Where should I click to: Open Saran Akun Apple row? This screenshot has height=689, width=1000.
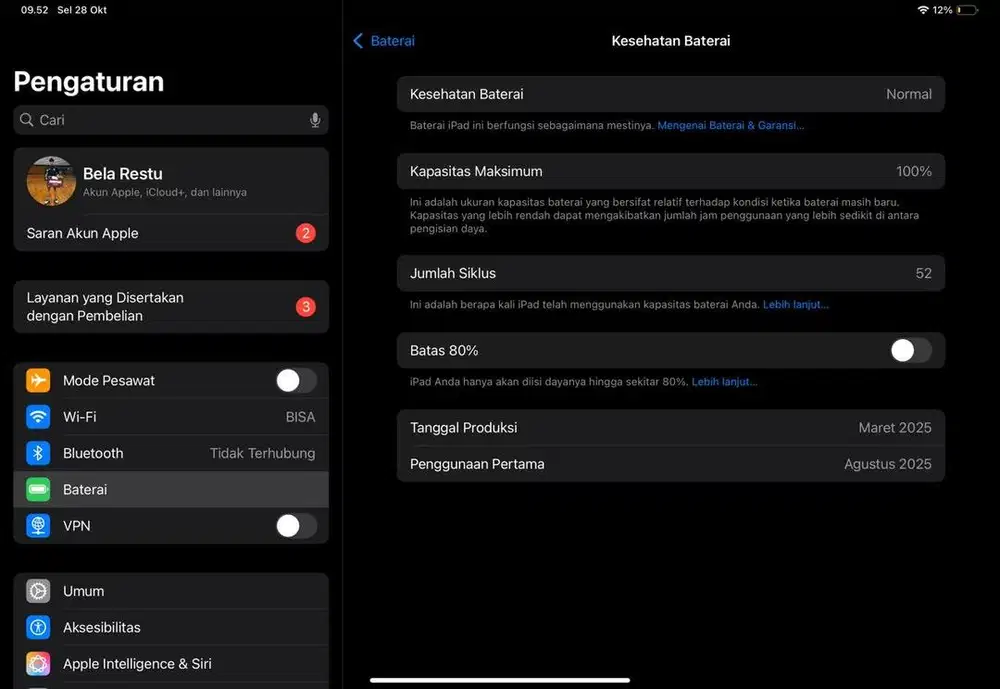tap(170, 233)
